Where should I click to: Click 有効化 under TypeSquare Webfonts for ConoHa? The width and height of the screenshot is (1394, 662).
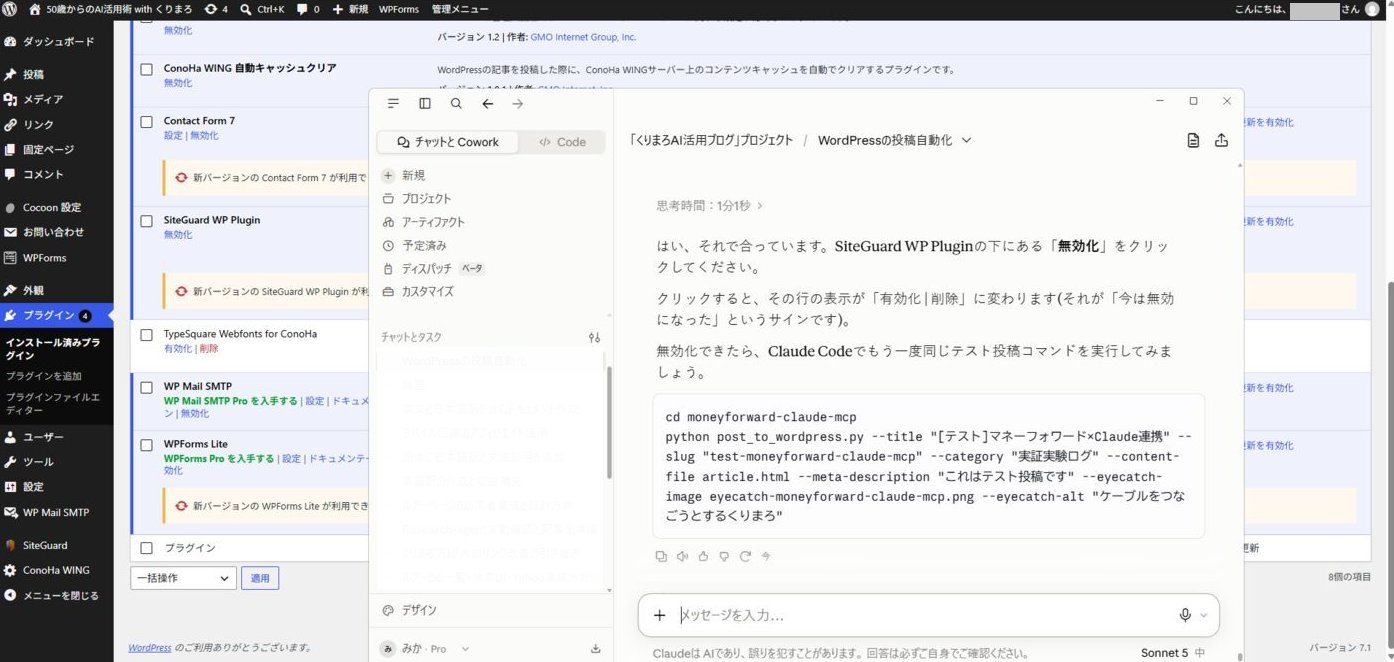click(178, 349)
